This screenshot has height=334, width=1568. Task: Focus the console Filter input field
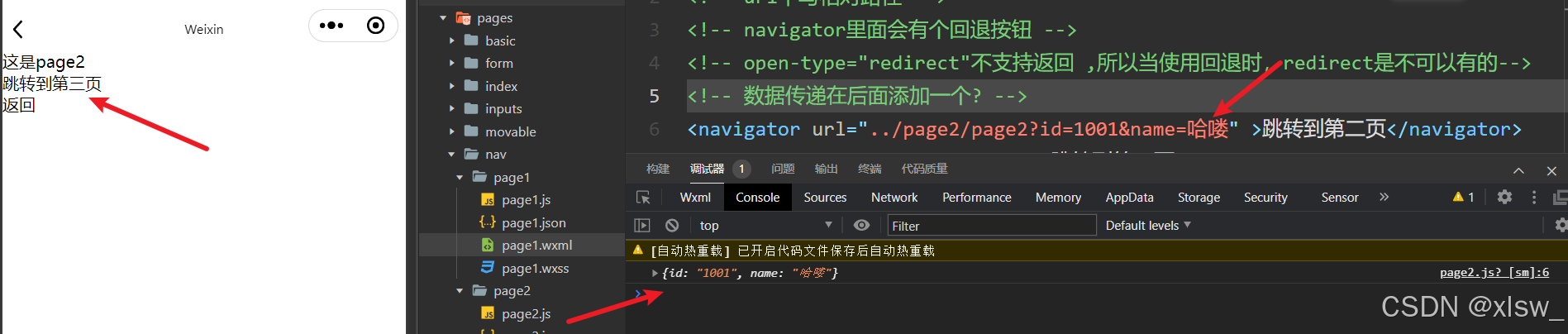[x=991, y=226]
